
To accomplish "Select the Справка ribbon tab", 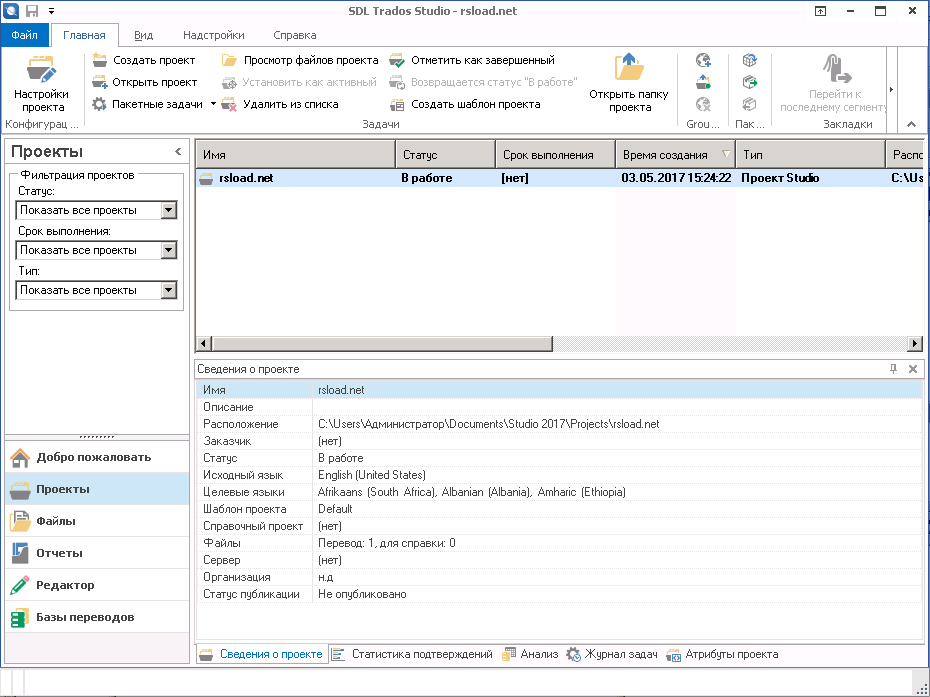I will coord(295,35).
